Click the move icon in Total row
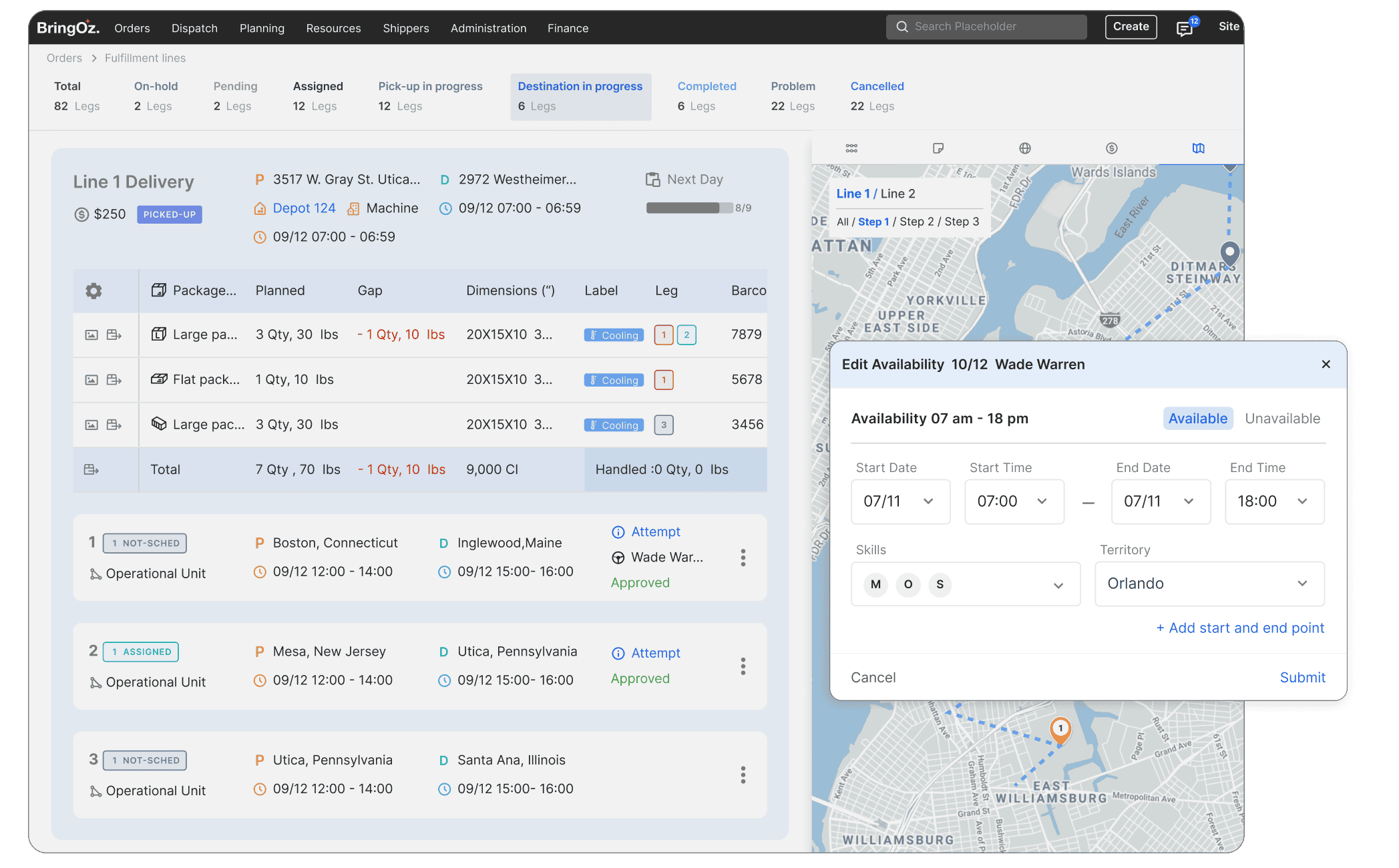The height and width of the screenshot is (868, 1399). (91, 469)
